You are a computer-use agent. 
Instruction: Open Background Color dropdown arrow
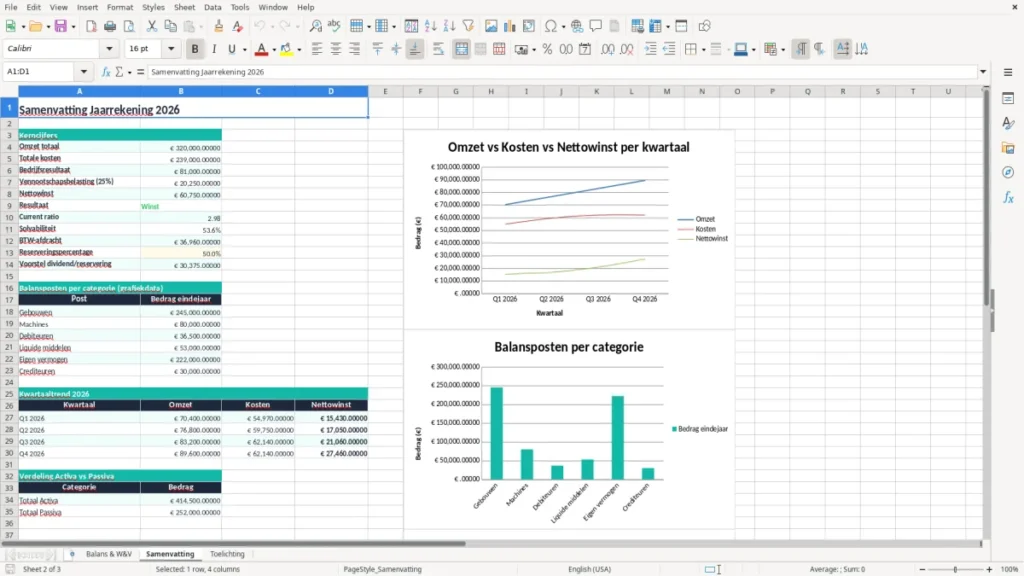point(299,50)
